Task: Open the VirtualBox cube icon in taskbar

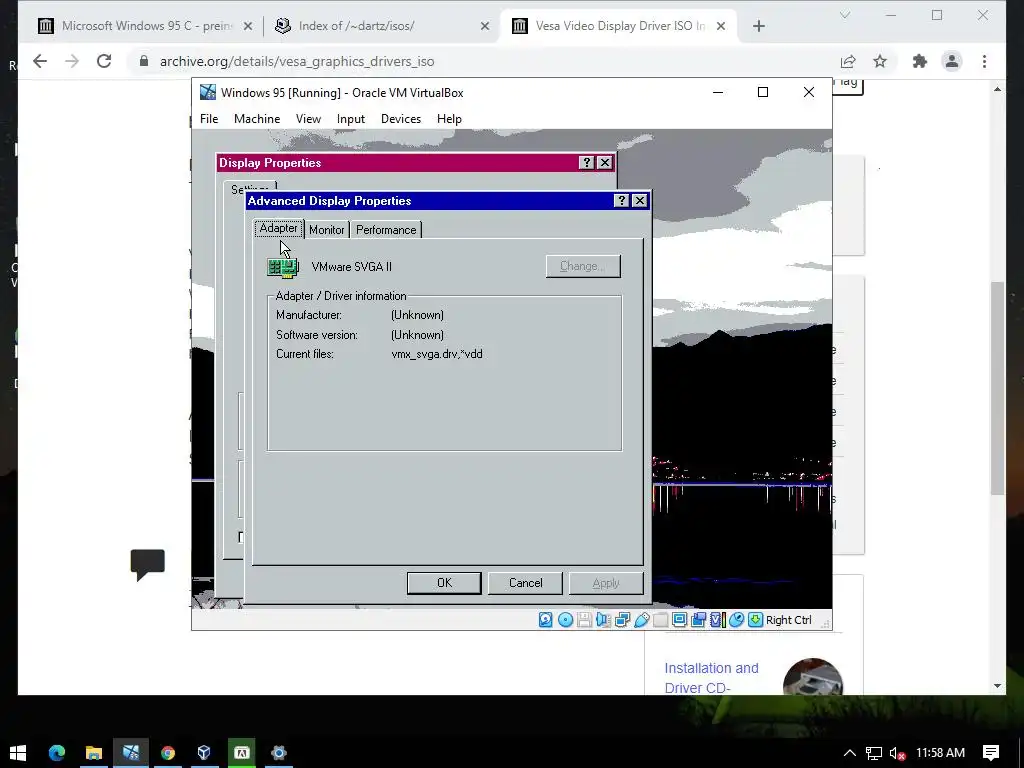Action: pyautogui.click(x=204, y=753)
